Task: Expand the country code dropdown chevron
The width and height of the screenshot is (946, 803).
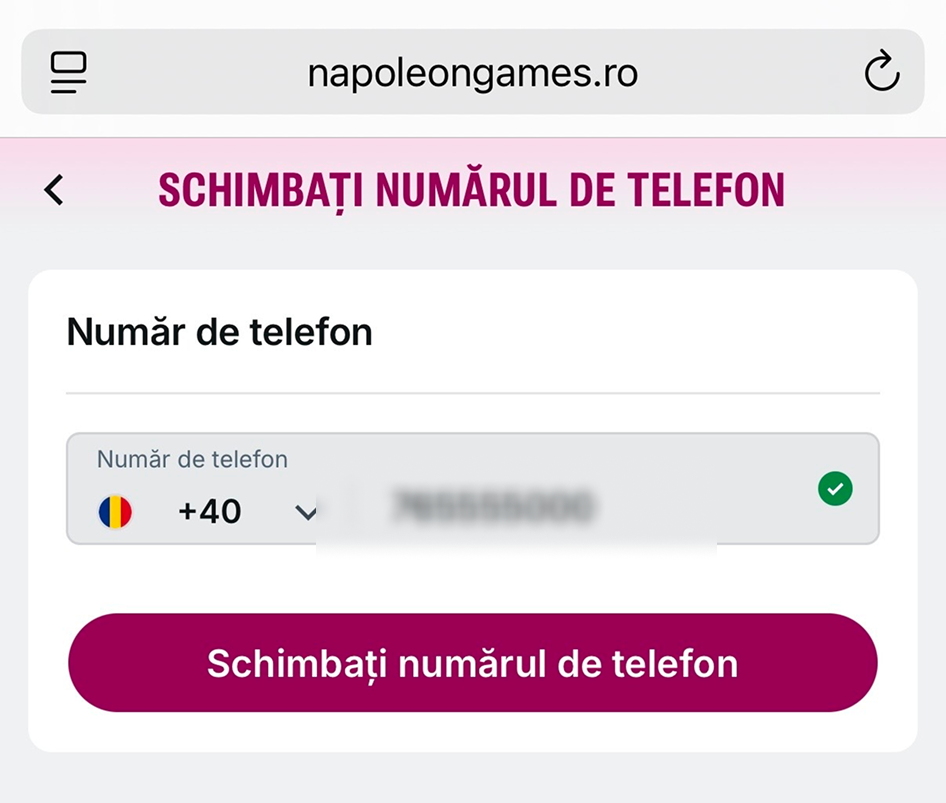Action: 305,513
